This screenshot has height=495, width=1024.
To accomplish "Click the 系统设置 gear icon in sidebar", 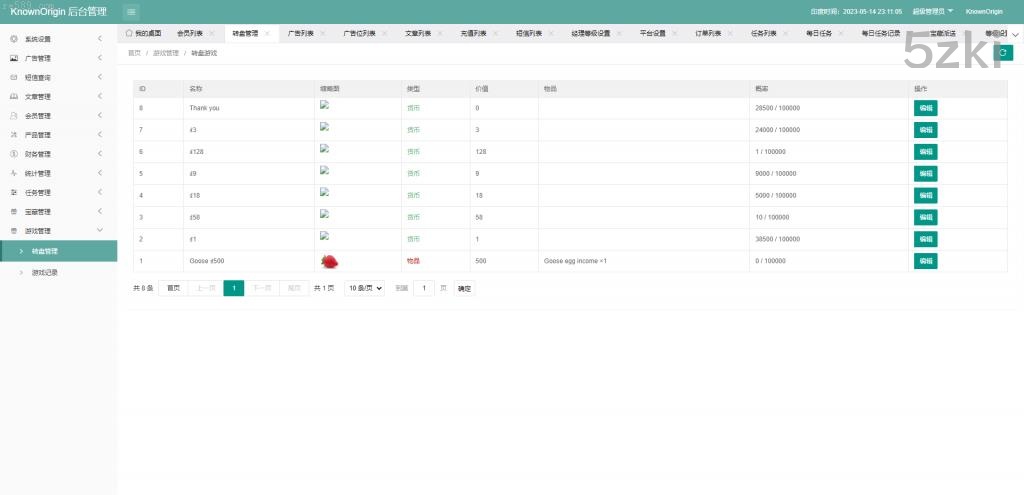I will 13,39.
